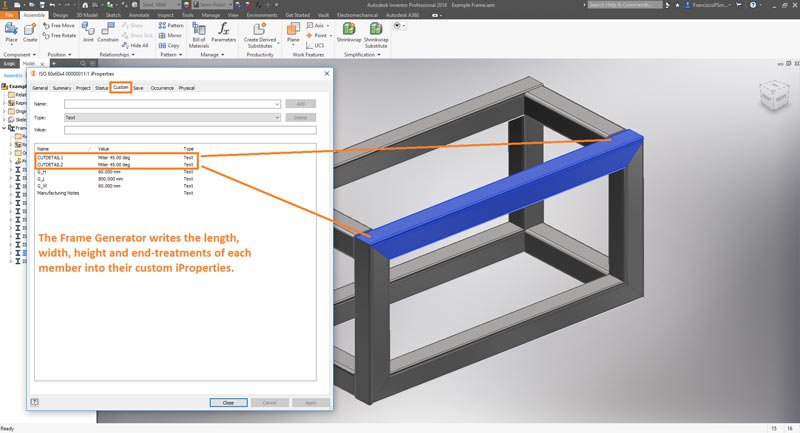Screen dimensions: 800x433
Task: Select the row with value 800.000 mm
Action: pos(116,179)
